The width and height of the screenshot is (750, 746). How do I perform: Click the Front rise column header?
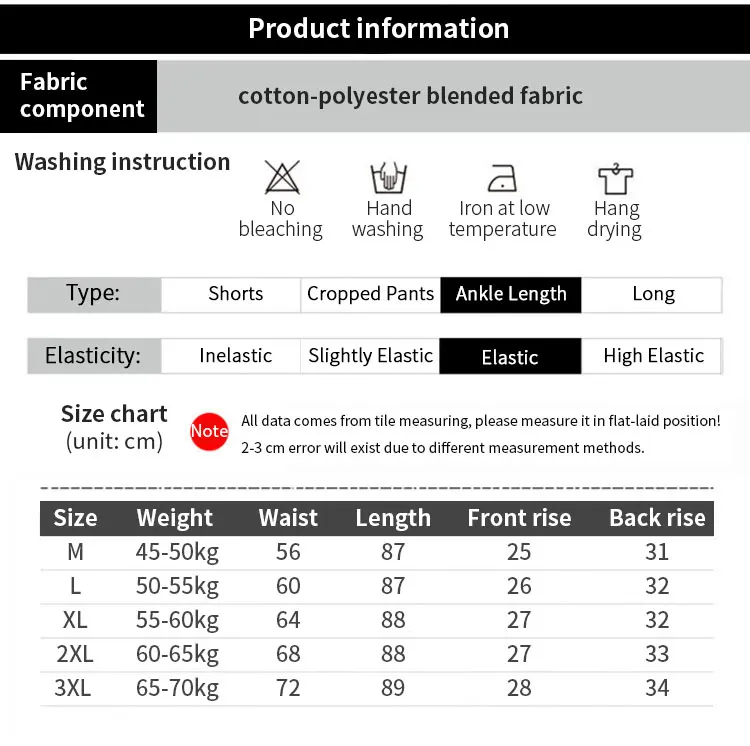click(x=519, y=518)
